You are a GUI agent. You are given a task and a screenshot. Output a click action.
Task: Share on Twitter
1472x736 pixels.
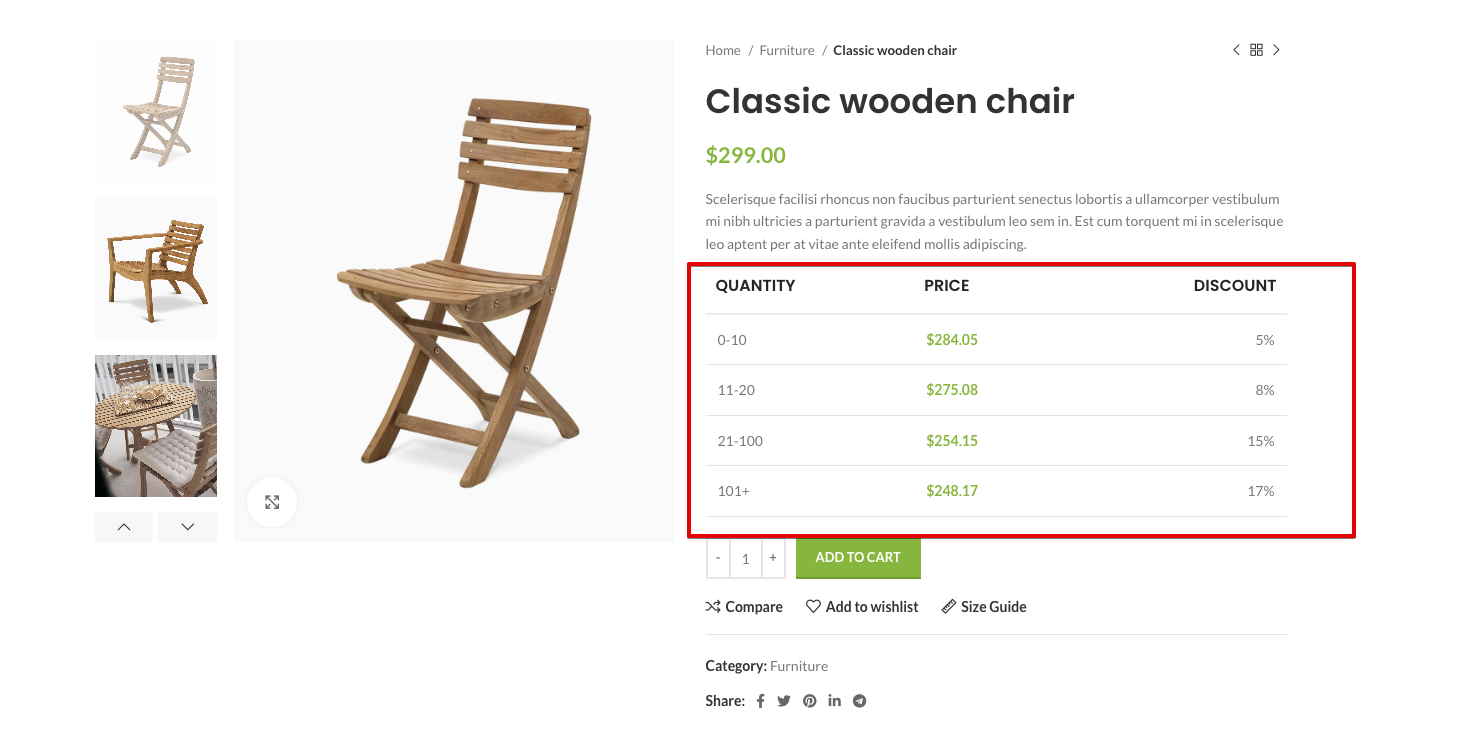click(x=784, y=701)
